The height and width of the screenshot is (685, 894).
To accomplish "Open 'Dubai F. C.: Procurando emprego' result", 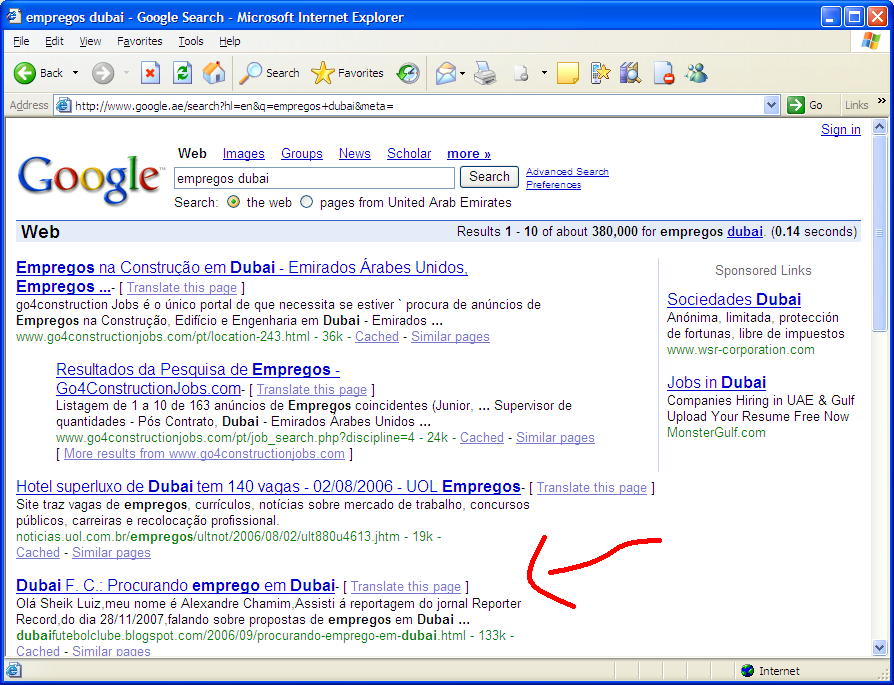I will coord(175,585).
